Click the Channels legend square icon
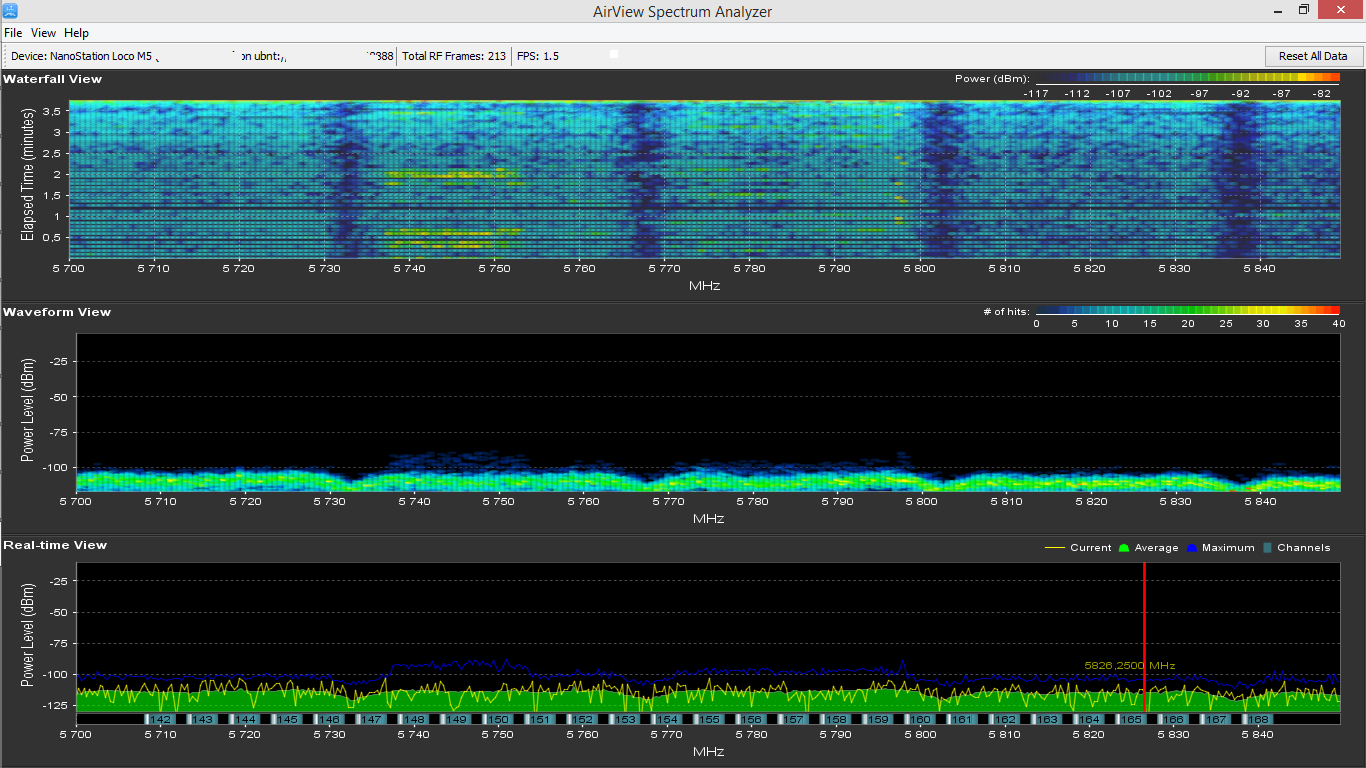This screenshot has height=768, width=1366. click(x=1267, y=547)
